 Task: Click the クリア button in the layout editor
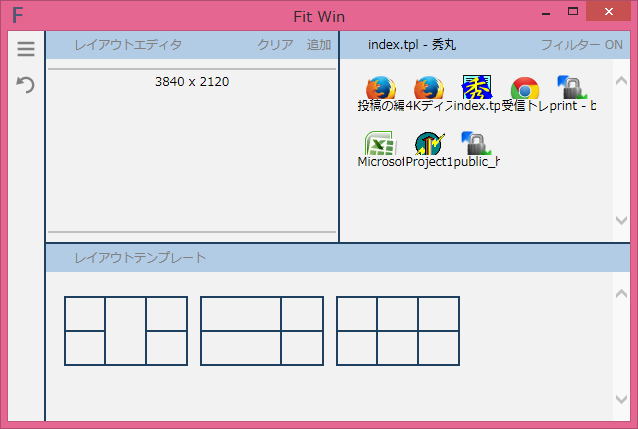coord(275,45)
